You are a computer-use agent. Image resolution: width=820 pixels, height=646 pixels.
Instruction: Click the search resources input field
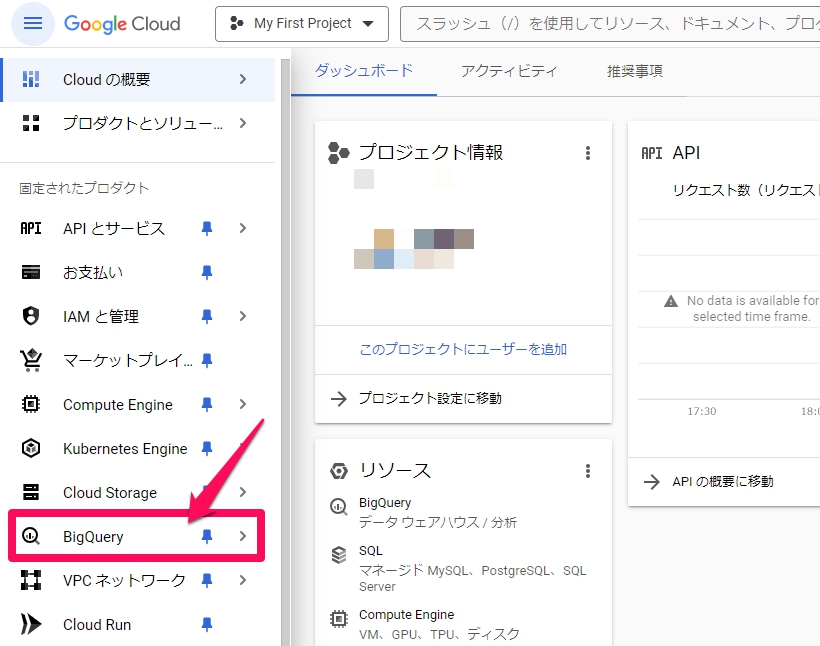point(610,23)
